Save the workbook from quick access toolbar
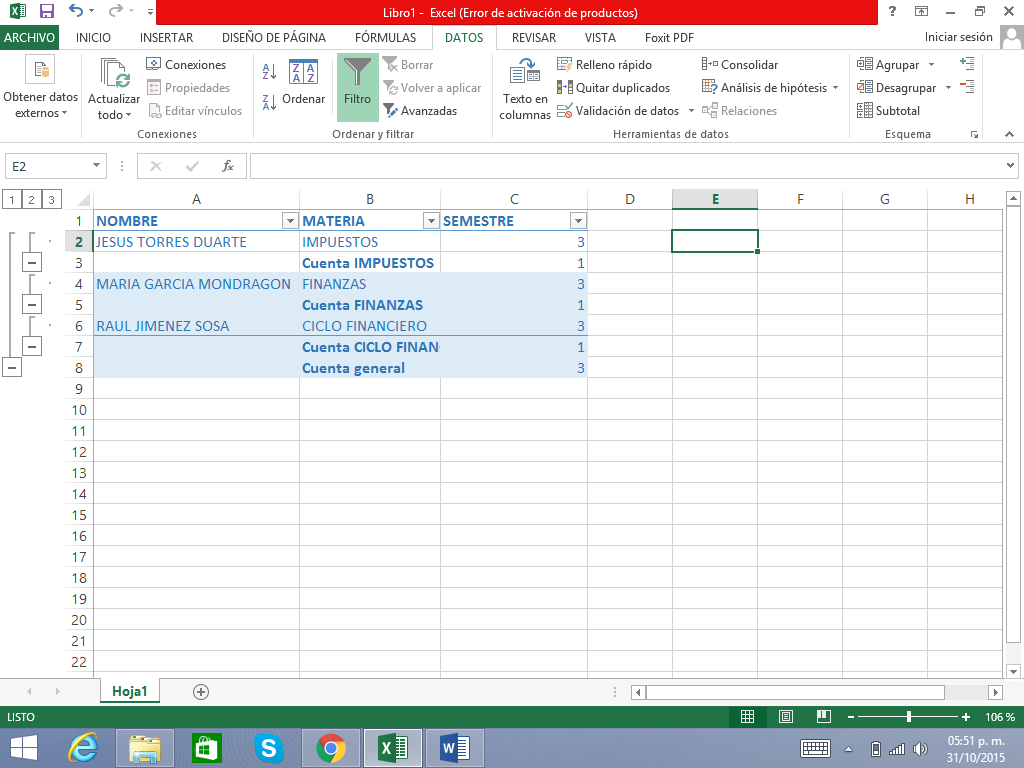 pos(47,12)
